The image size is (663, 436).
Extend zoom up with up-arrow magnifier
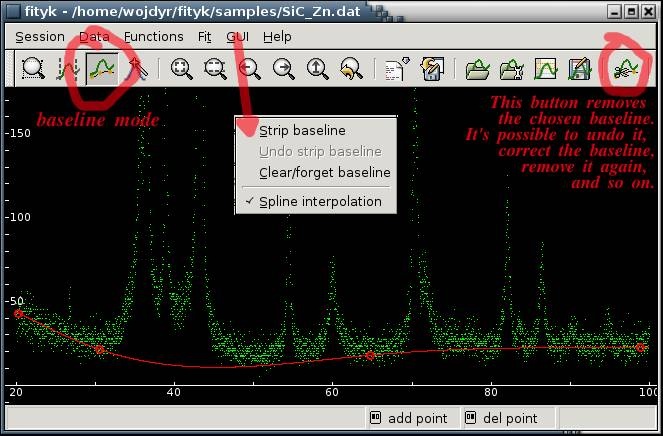coord(318,69)
